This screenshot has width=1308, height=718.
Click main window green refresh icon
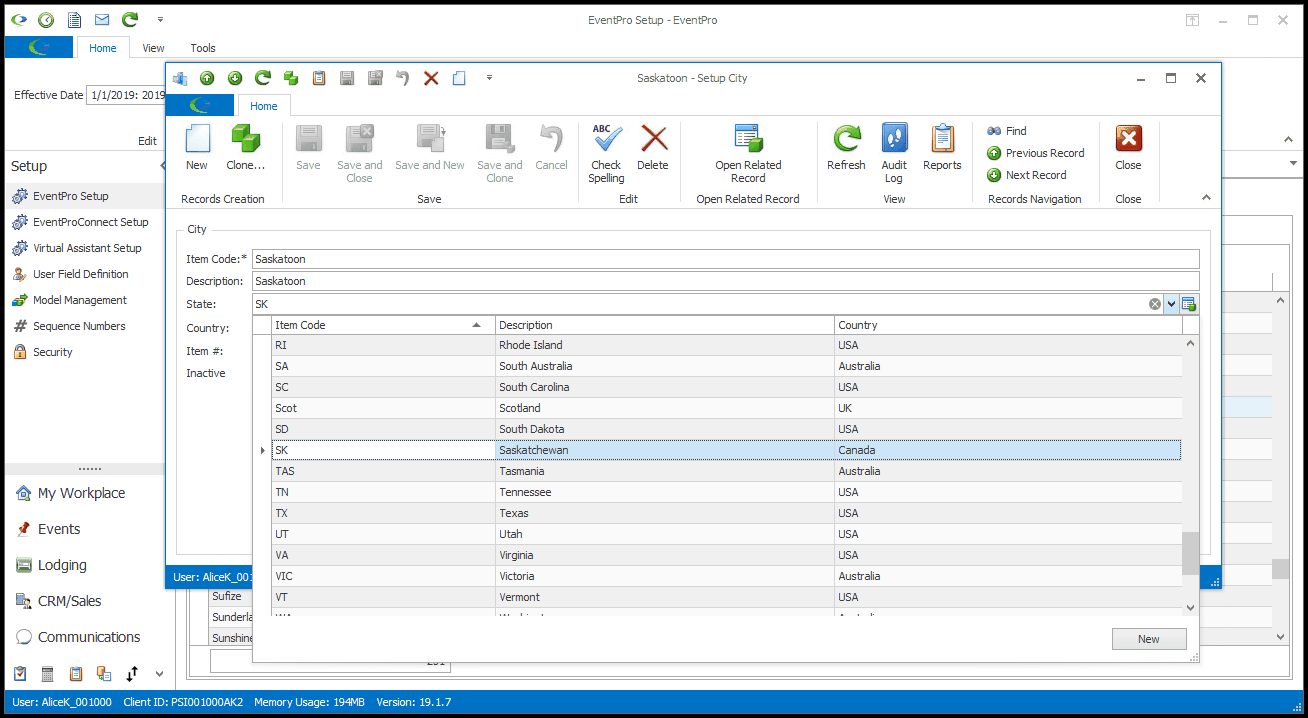click(130, 20)
